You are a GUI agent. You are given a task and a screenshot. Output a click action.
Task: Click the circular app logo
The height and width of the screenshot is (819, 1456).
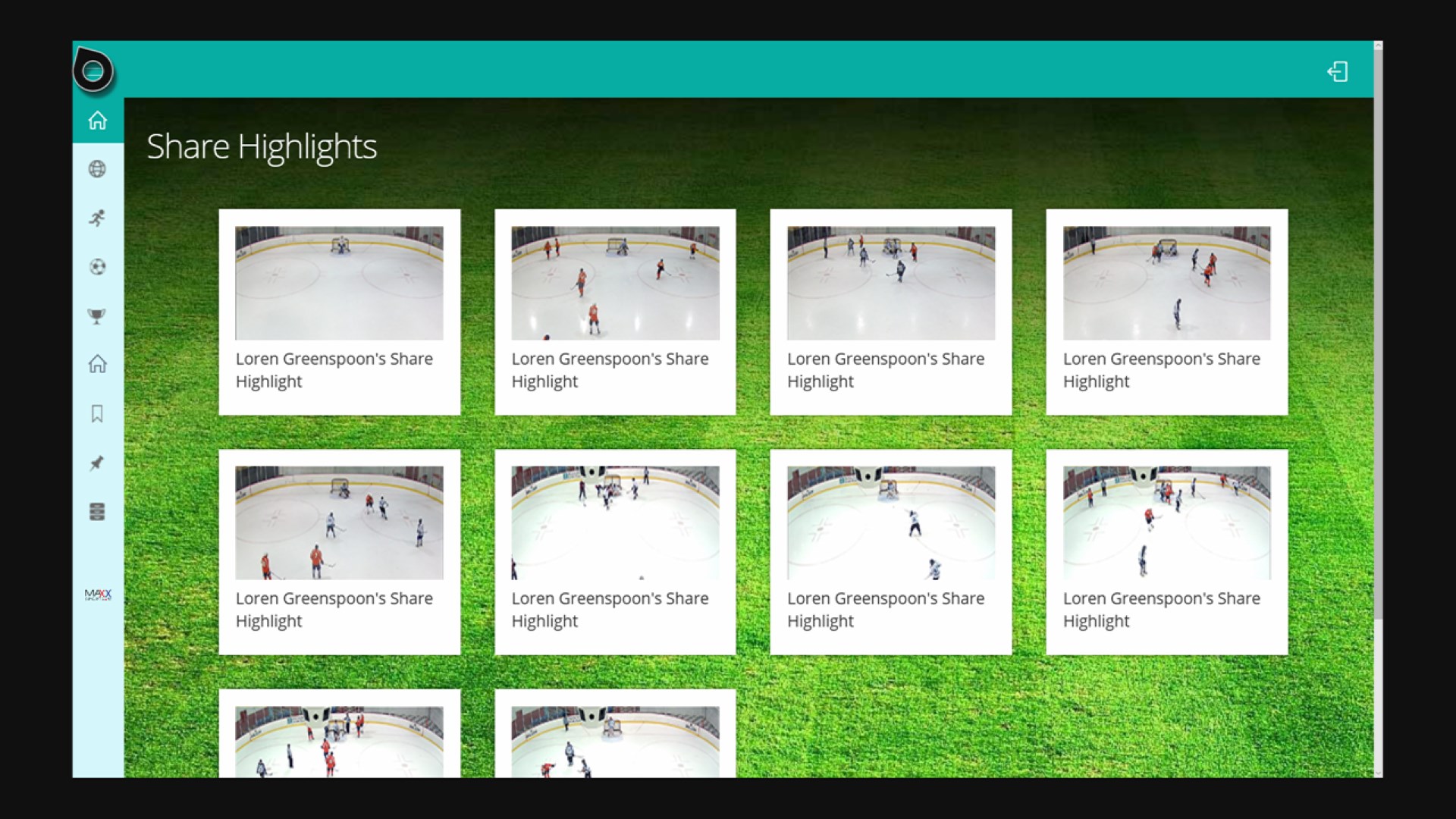pyautogui.click(x=93, y=71)
